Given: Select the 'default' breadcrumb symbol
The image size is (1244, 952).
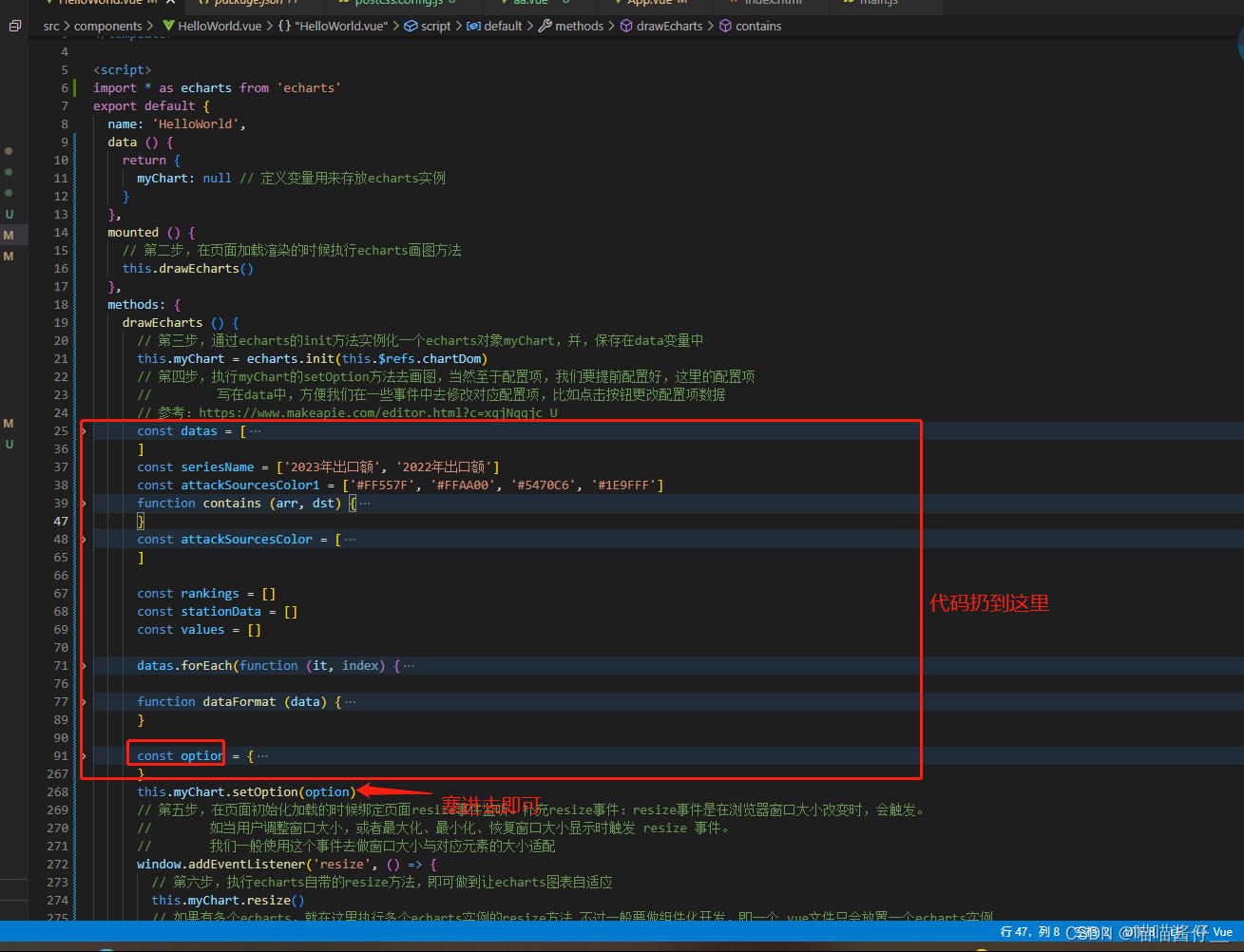Looking at the screenshot, I should (x=495, y=27).
